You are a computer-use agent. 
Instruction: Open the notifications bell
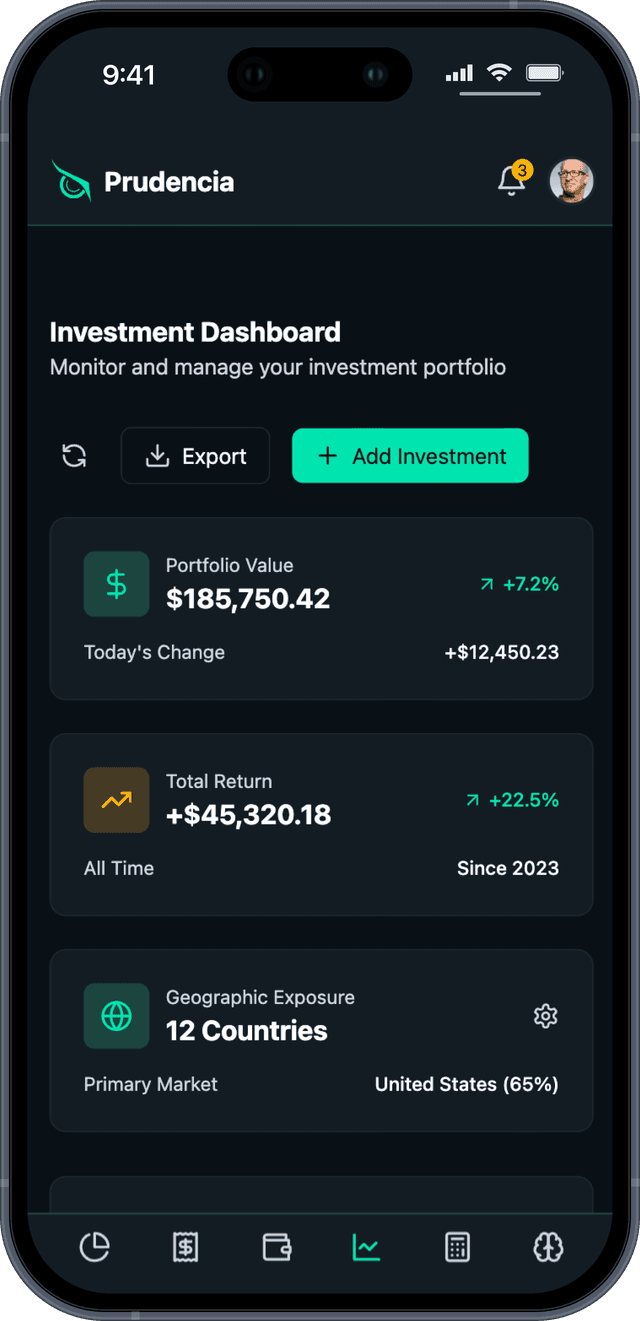(511, 182)
